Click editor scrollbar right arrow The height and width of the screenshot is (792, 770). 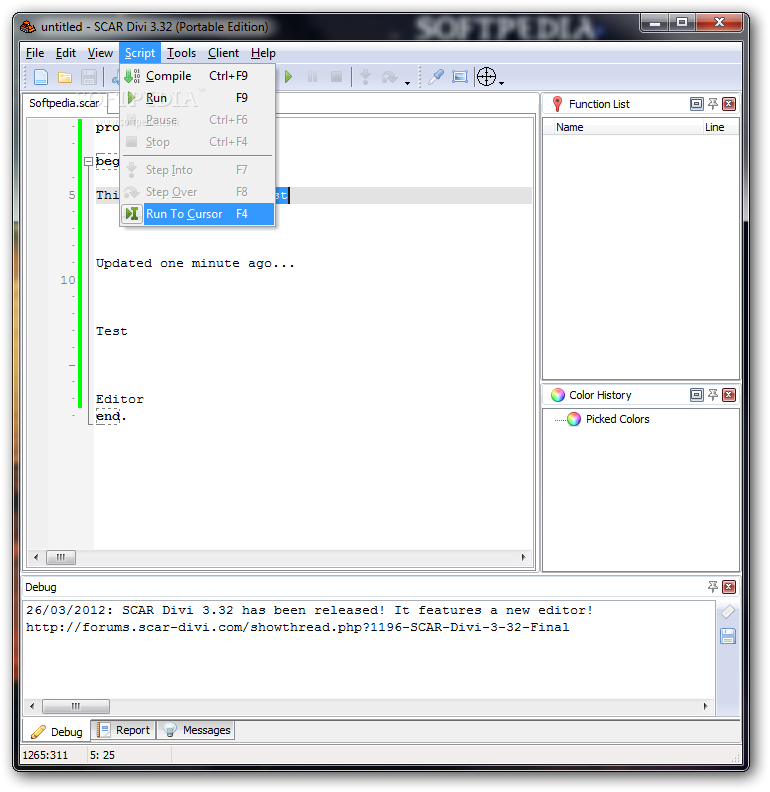[523, 558]
